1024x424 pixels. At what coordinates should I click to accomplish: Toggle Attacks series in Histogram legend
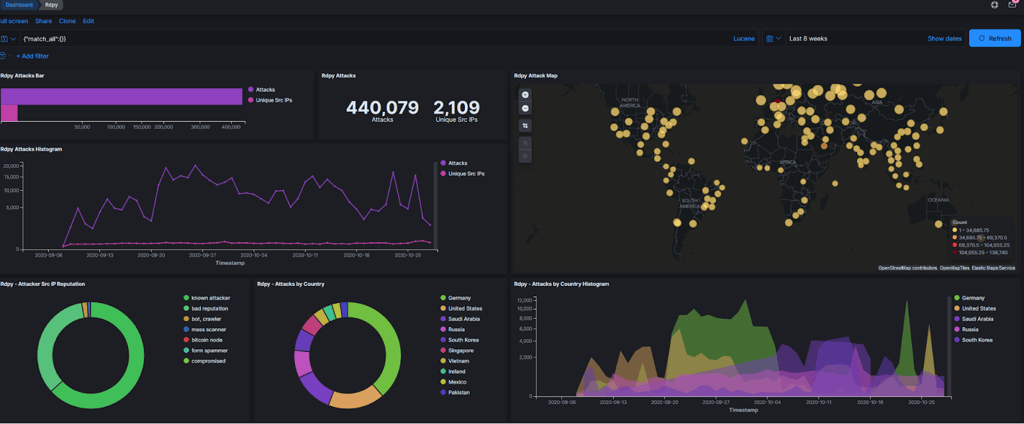(x=458, y=163)
